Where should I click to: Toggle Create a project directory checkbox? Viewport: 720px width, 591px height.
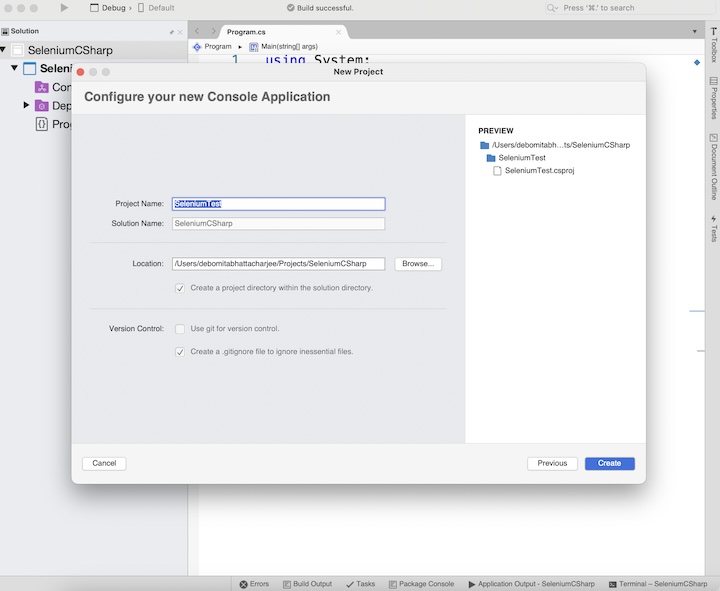pos(180,288)
